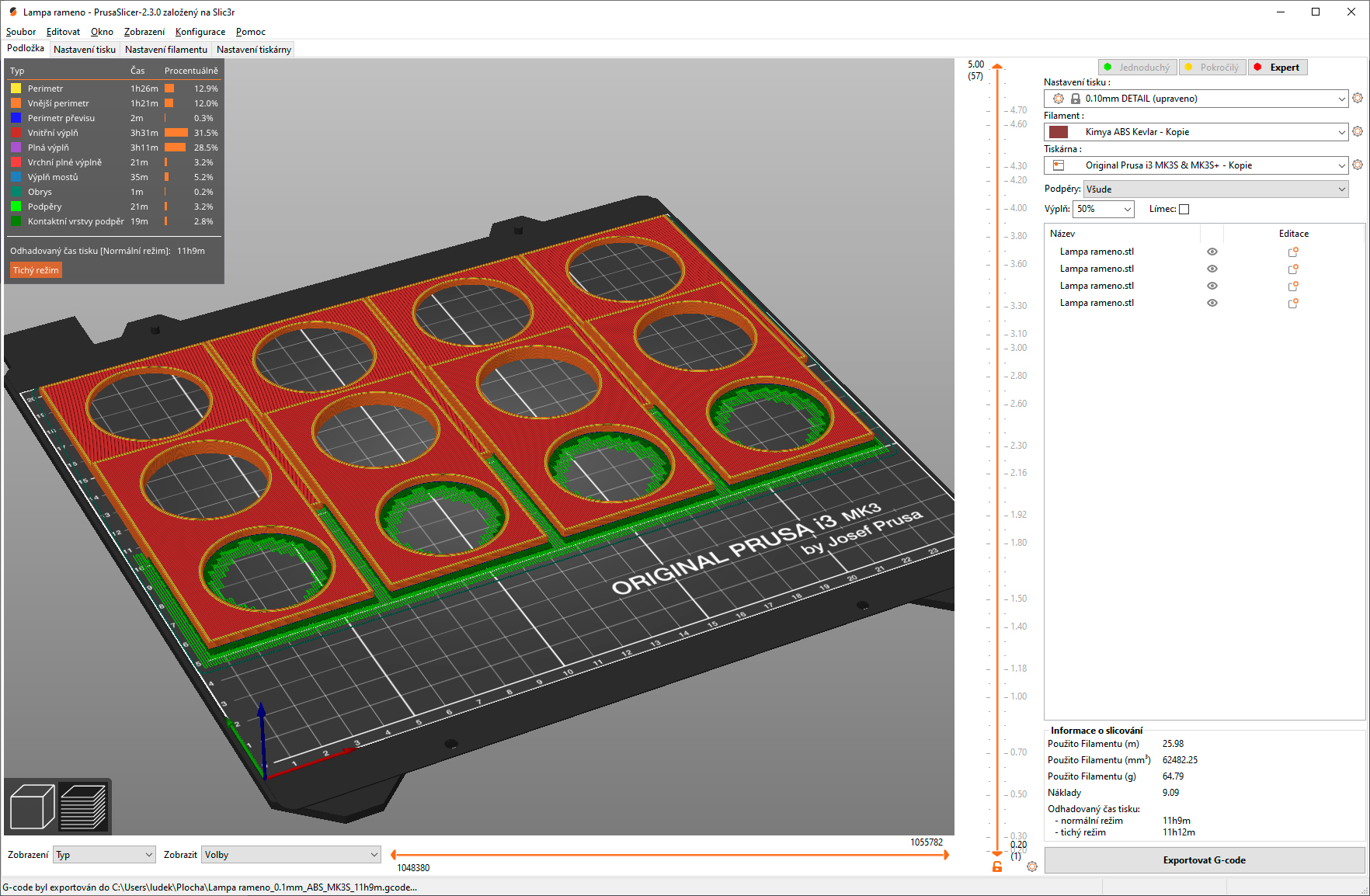Switch to the Nastavení filamentu tab
The image size is (1370, 896).
click(166, 50)
